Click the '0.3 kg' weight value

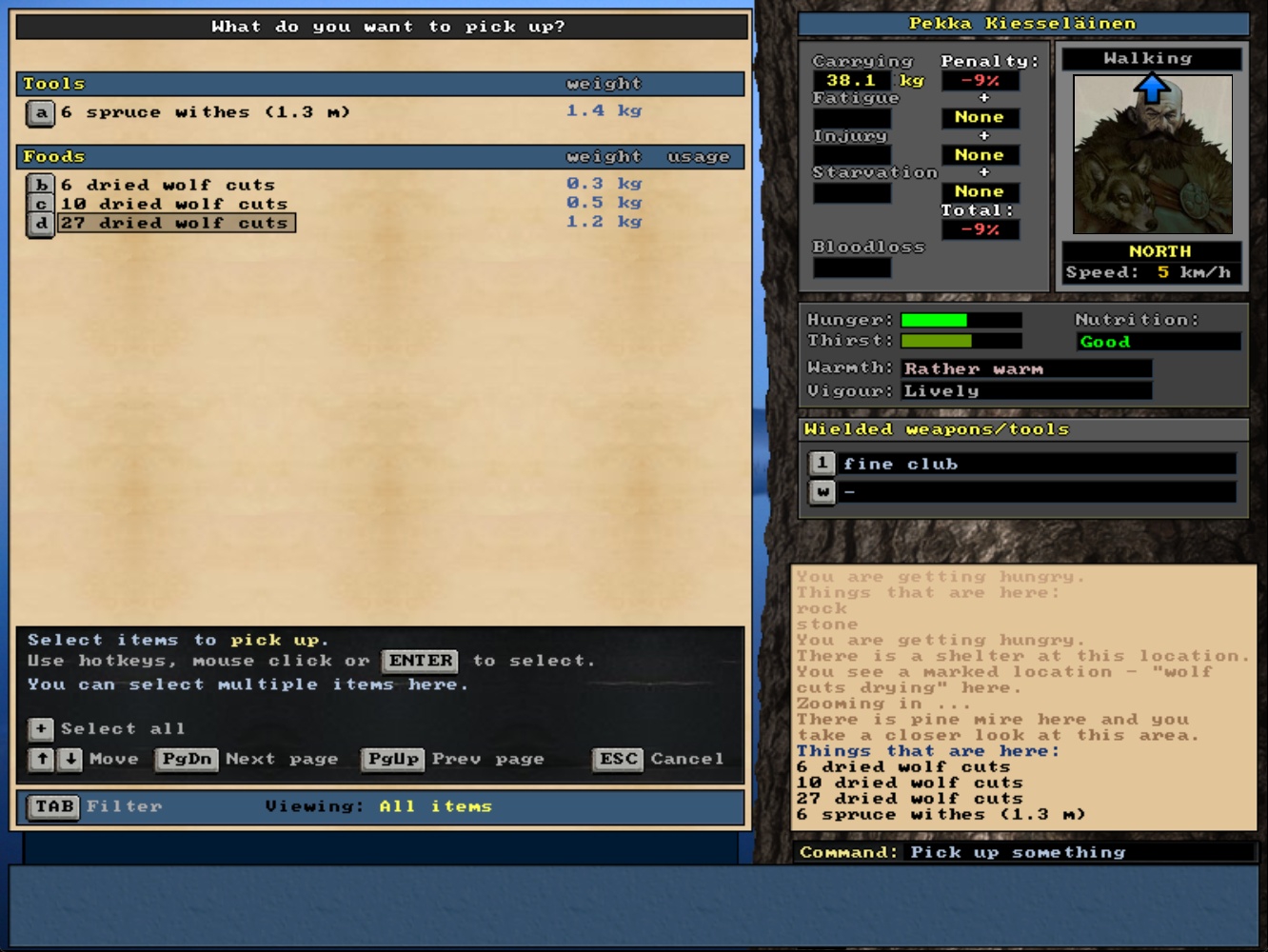(x=604, y=184)
